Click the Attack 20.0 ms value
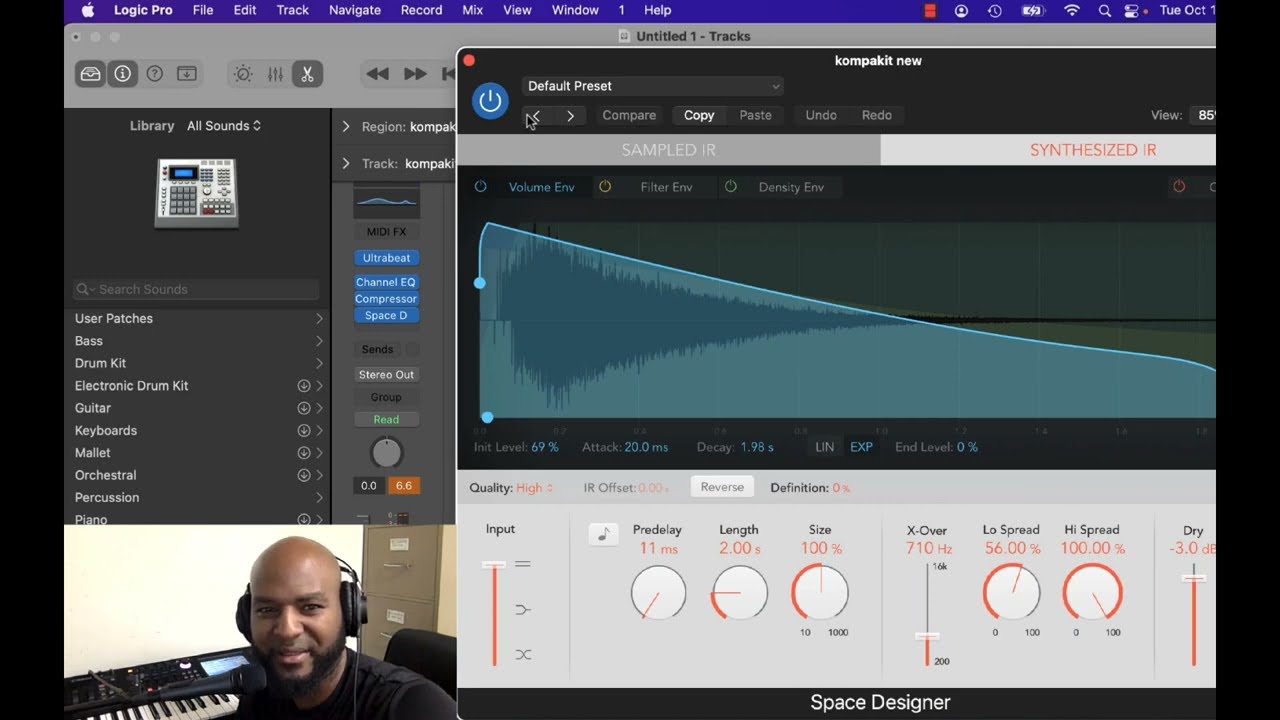Viewport: 1280px width, 720px height. (646, 447)
